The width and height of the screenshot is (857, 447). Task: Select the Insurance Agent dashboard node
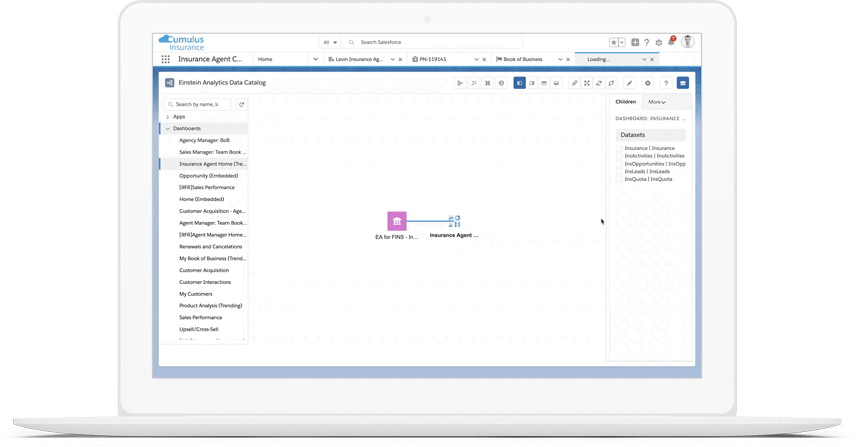(x=454, y=221)
